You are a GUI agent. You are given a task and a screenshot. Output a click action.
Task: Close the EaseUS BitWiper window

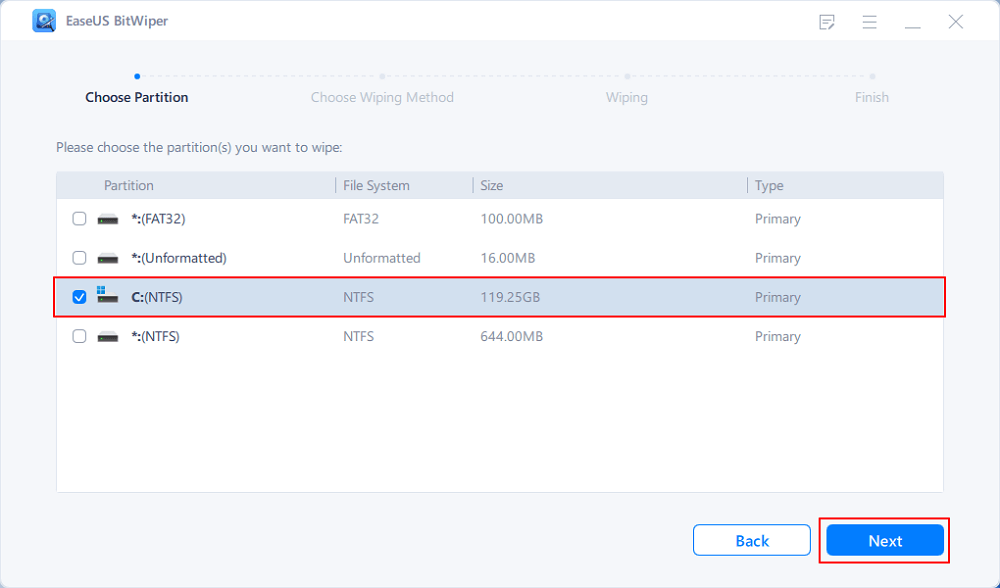pos(956,22)
